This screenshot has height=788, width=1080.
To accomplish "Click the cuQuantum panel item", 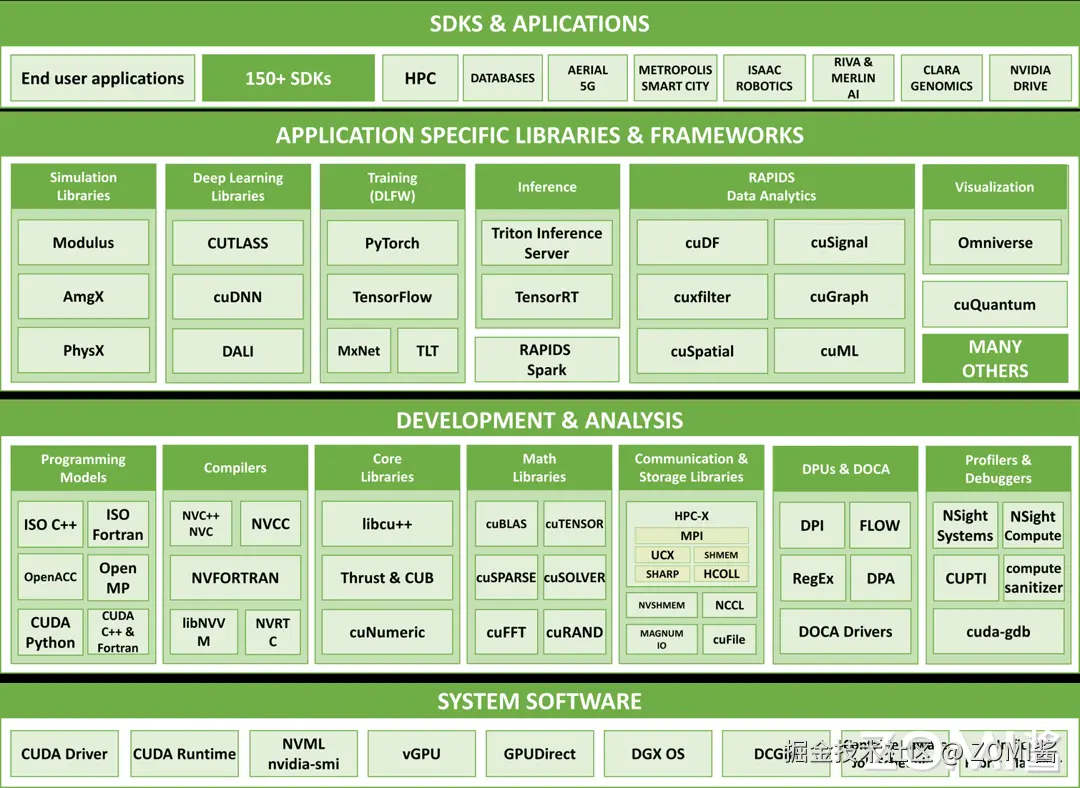I will click(x=994, y=304).
